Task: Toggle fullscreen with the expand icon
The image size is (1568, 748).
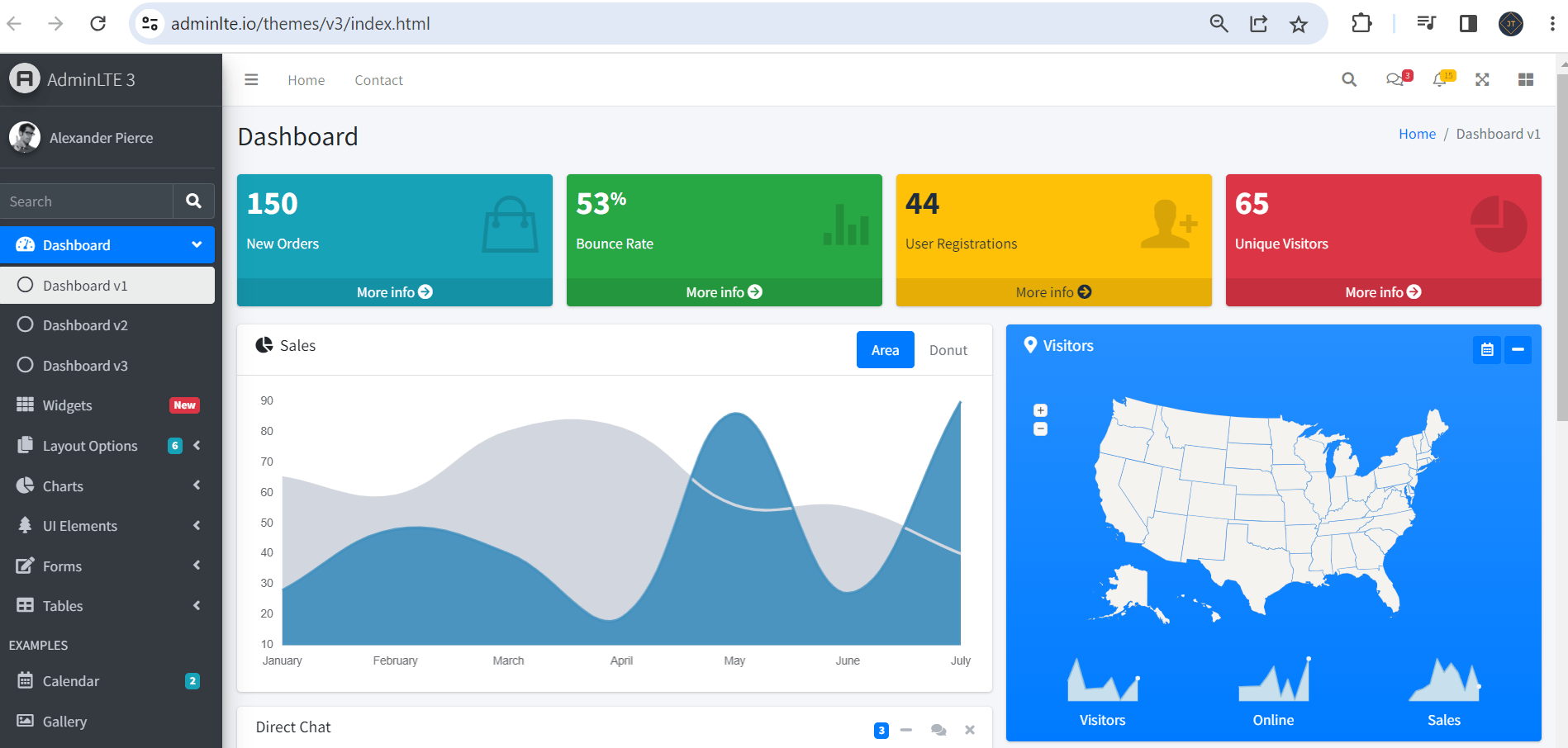Action: (1482, 79)
